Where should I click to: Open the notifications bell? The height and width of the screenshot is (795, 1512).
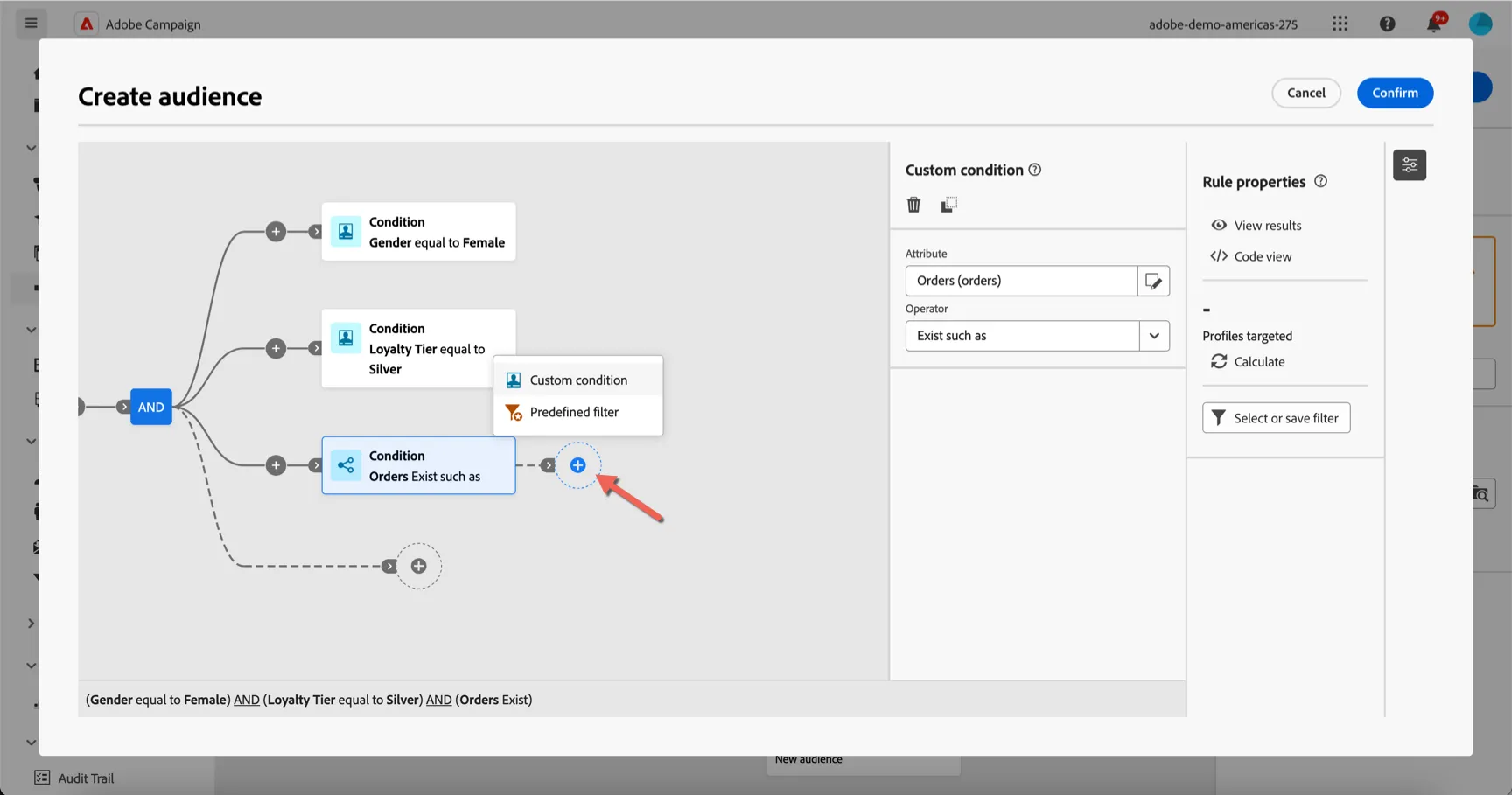click(1434, 24)
